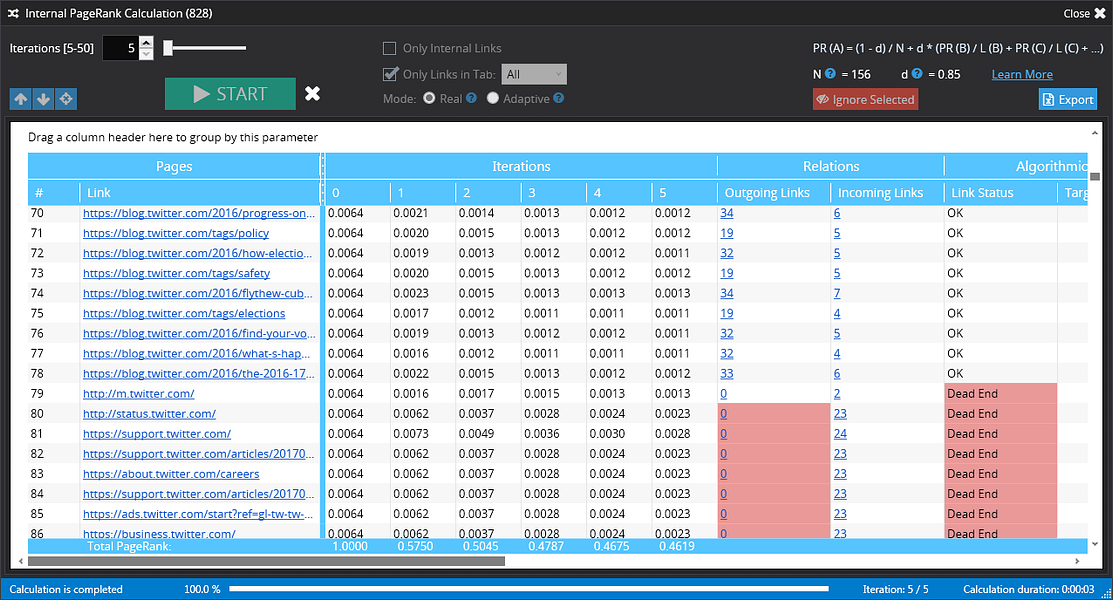Uncheck the Only Links in Tab checkbox

tap(390, 74)
